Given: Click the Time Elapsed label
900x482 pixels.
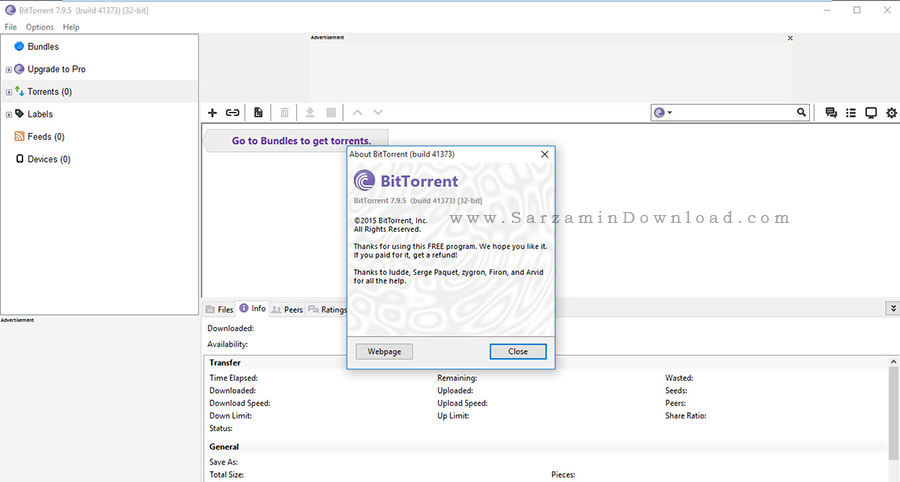Looking at the screenshot, I should pos(233,378).
